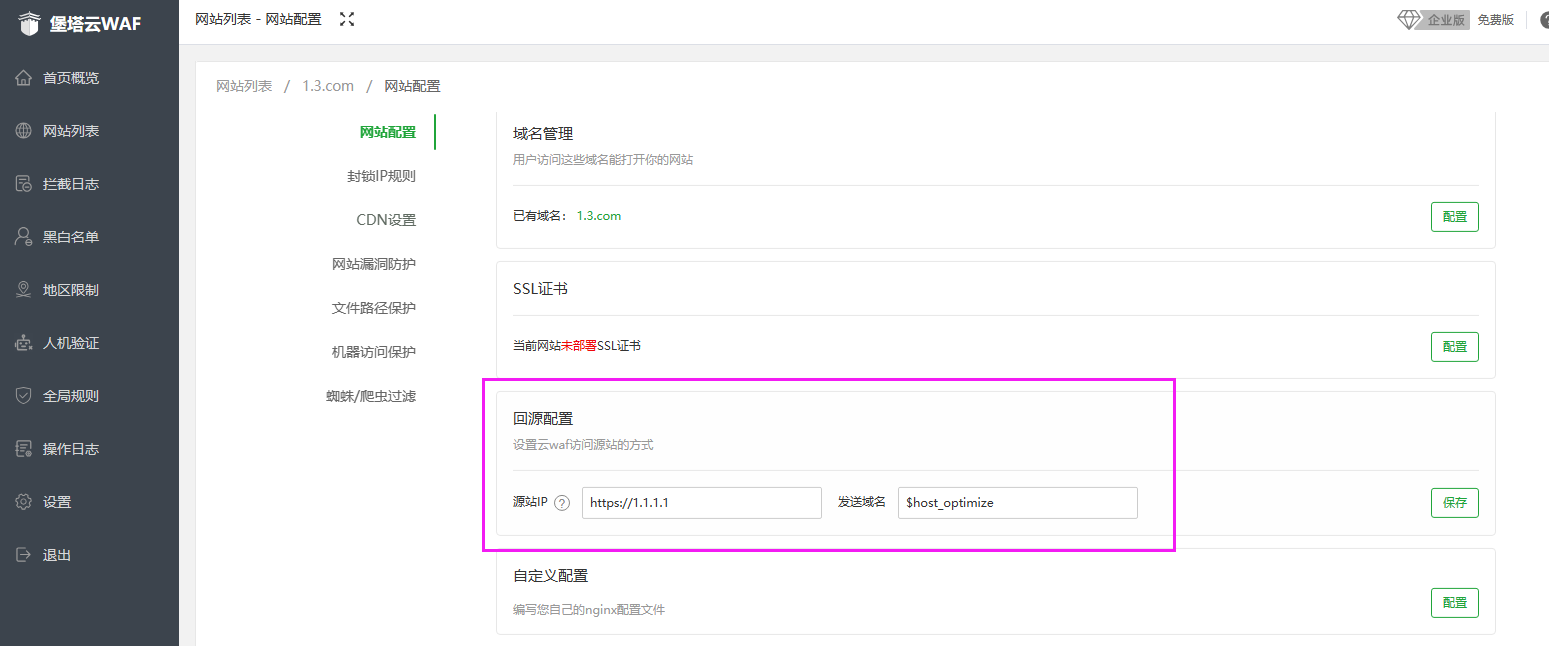The image size is (1549, 646).
Task: Click the interception log icon
Action: (x=24, y=184)
